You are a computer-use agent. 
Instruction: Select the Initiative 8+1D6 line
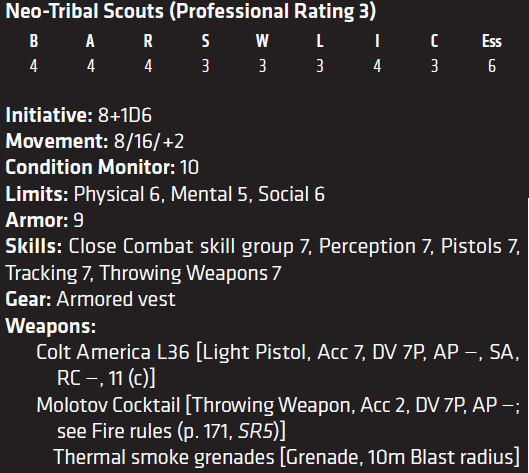(79, 115)
